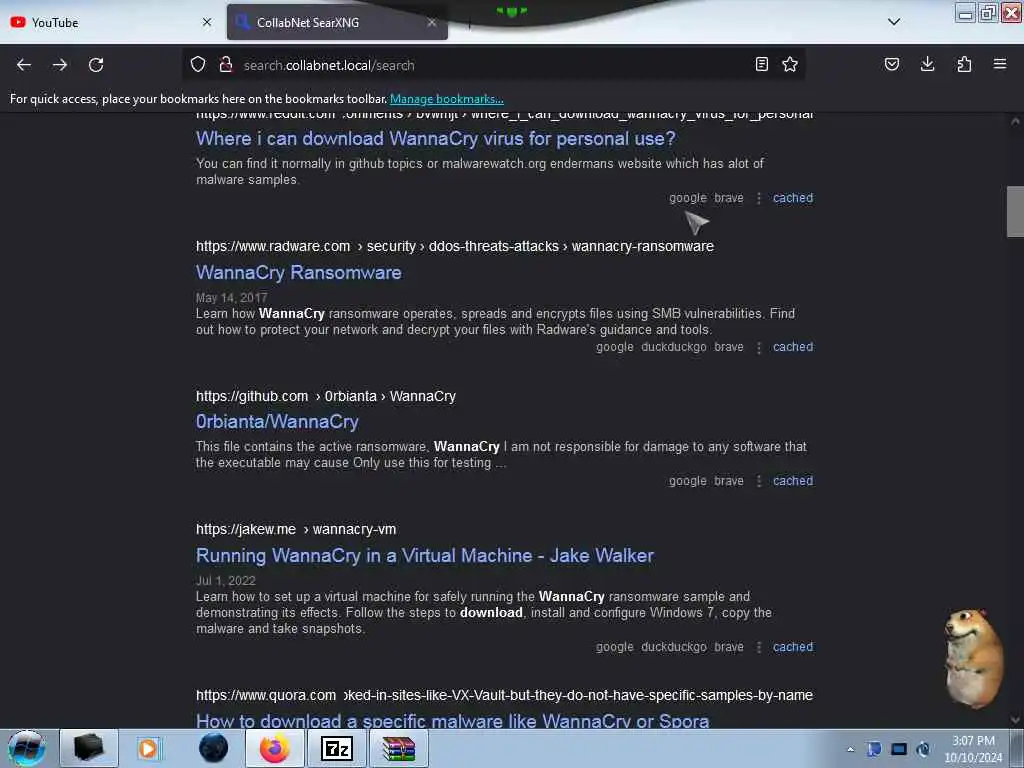This screenshot has height=768, width=1024.
Task: Open cached link for Reddit result
Action: (793, 198)
